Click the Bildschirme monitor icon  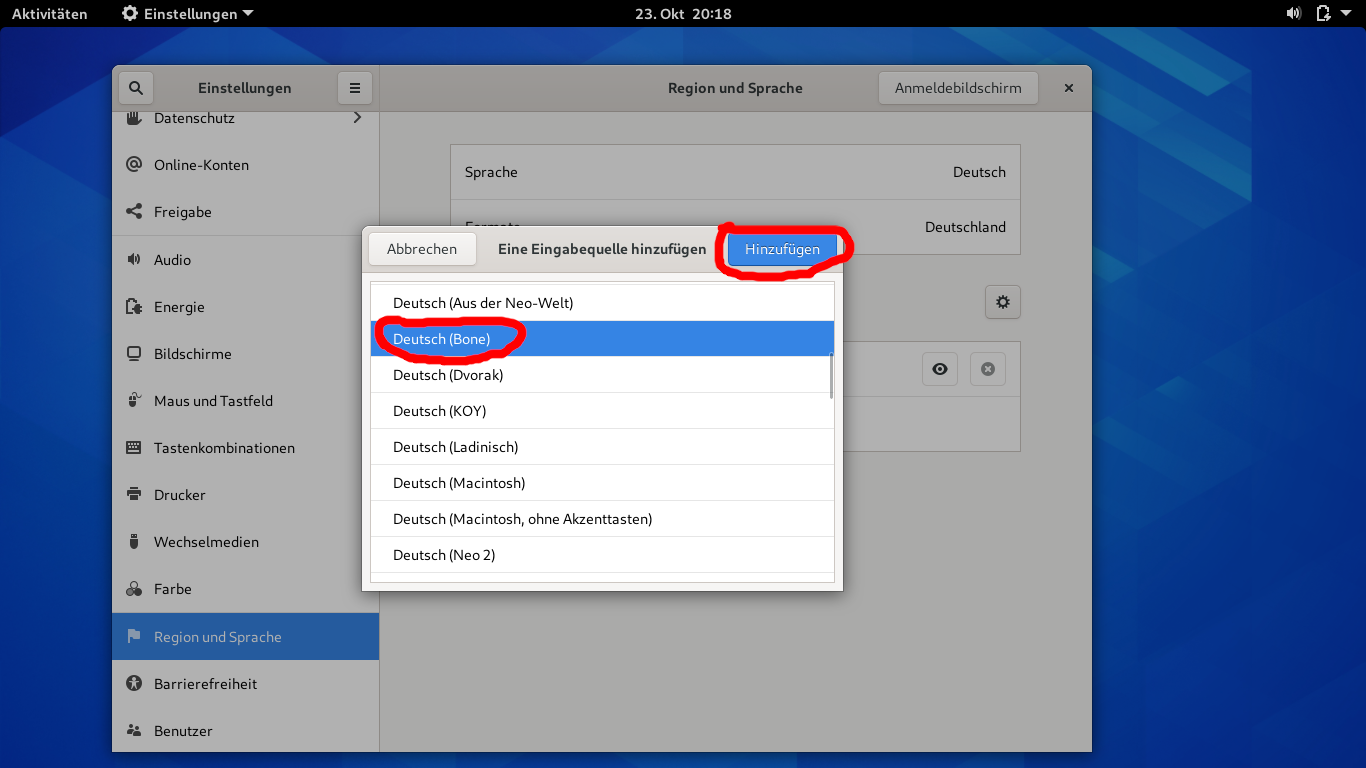point(134,354)
